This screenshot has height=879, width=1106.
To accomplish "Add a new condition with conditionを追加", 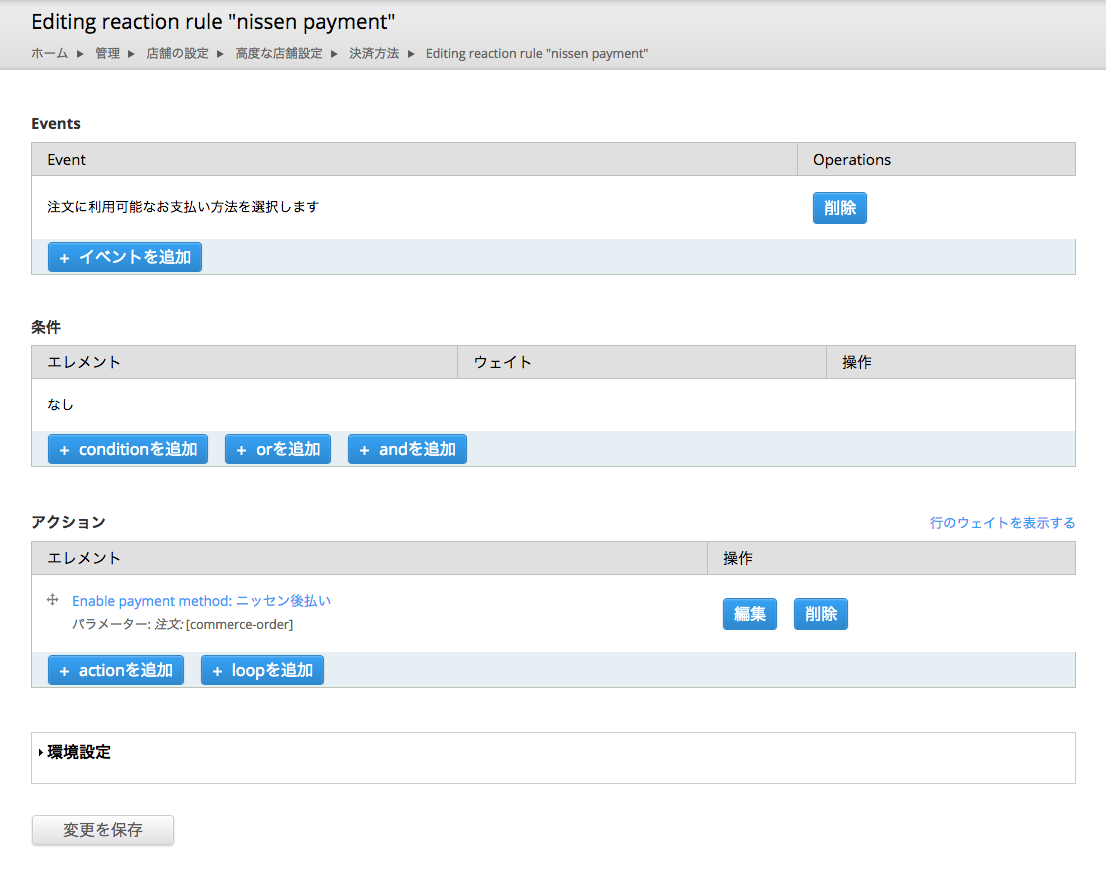I will pos(128,449).
